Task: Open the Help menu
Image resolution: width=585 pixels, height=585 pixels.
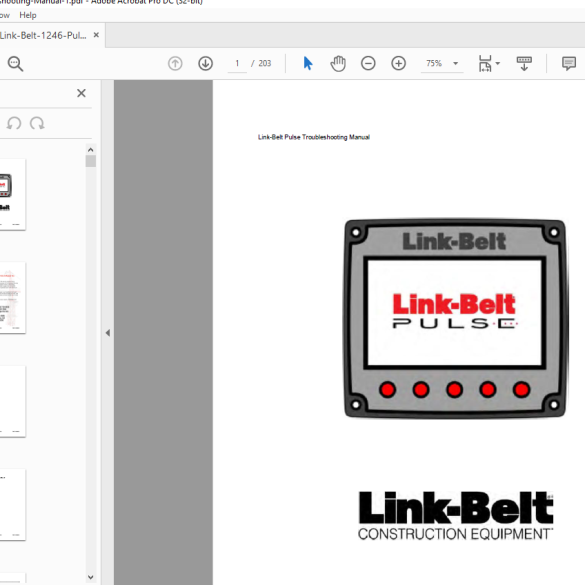Action: [28, 15]
